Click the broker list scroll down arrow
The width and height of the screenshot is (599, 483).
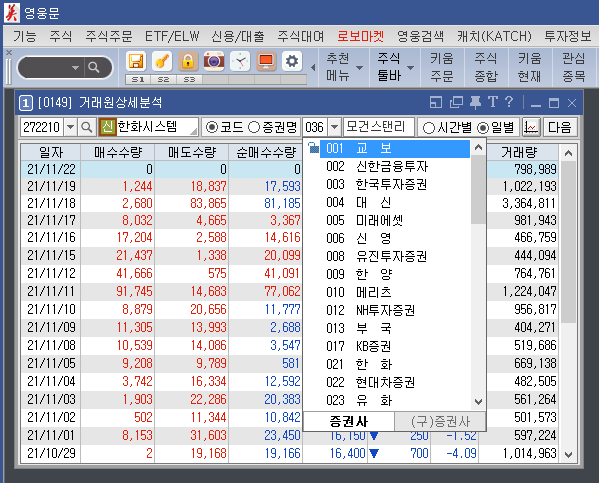478,402
